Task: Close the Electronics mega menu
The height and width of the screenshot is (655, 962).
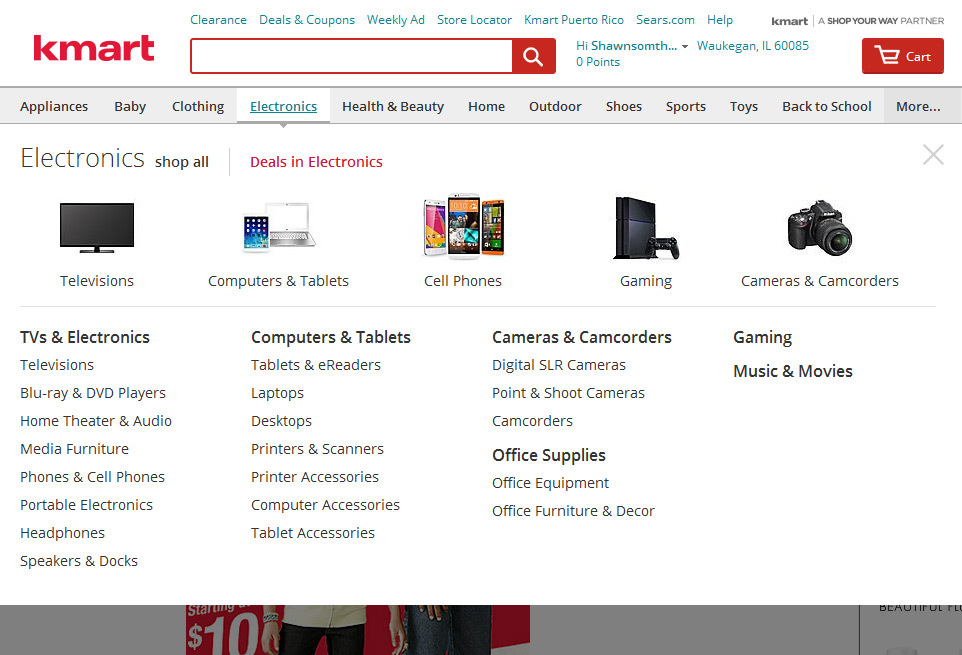Action: click(x=933, y=155)
